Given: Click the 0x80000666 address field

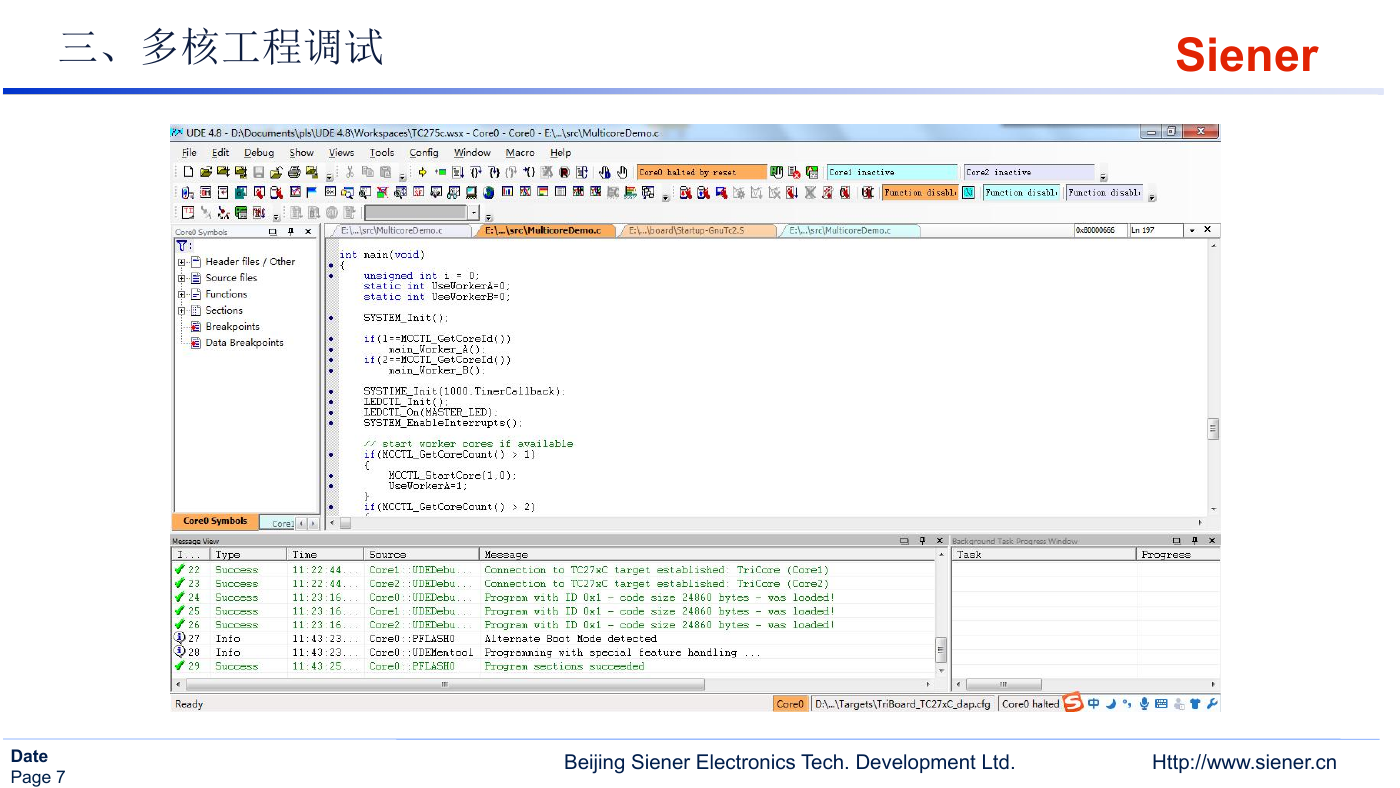Looking at the screenshot, I should pyautogui.click(x=1100, y=231).
